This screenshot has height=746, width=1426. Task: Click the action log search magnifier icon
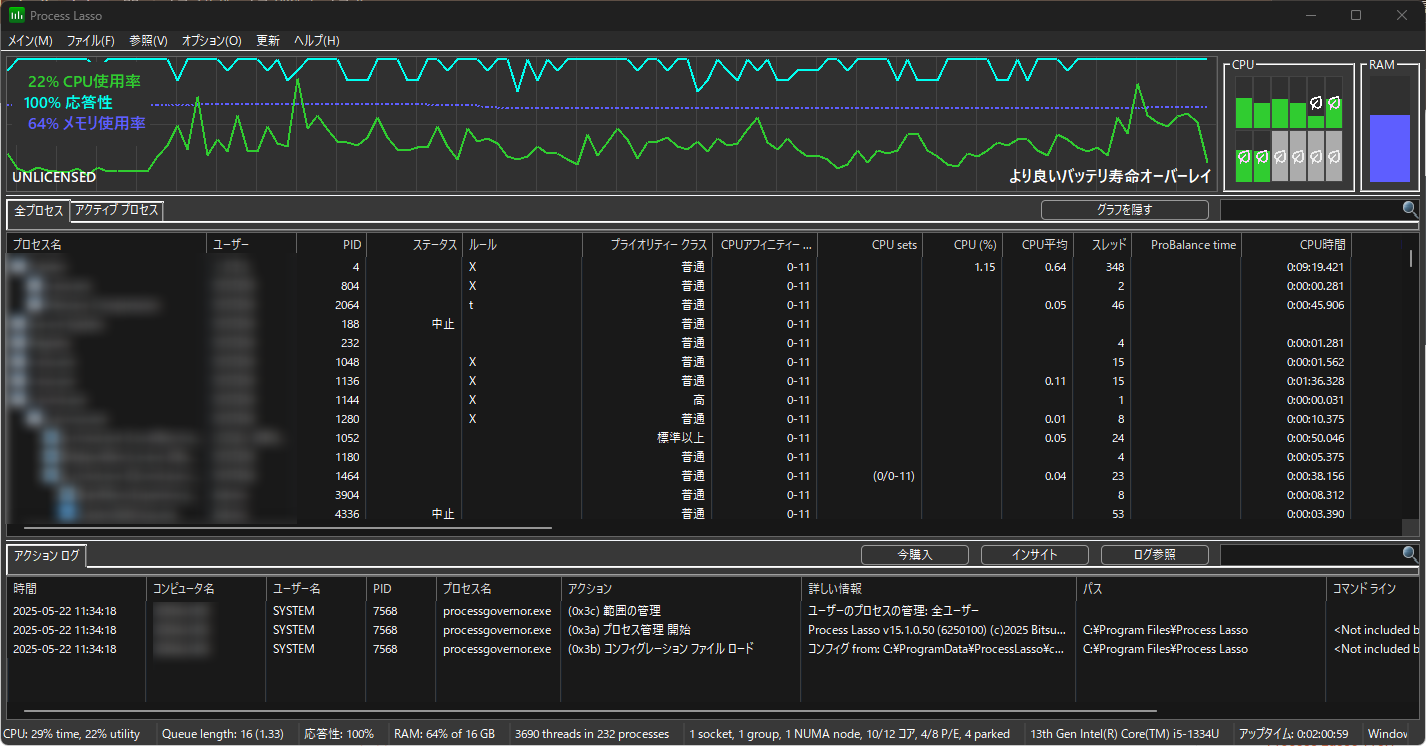(x=1410, y=554)
